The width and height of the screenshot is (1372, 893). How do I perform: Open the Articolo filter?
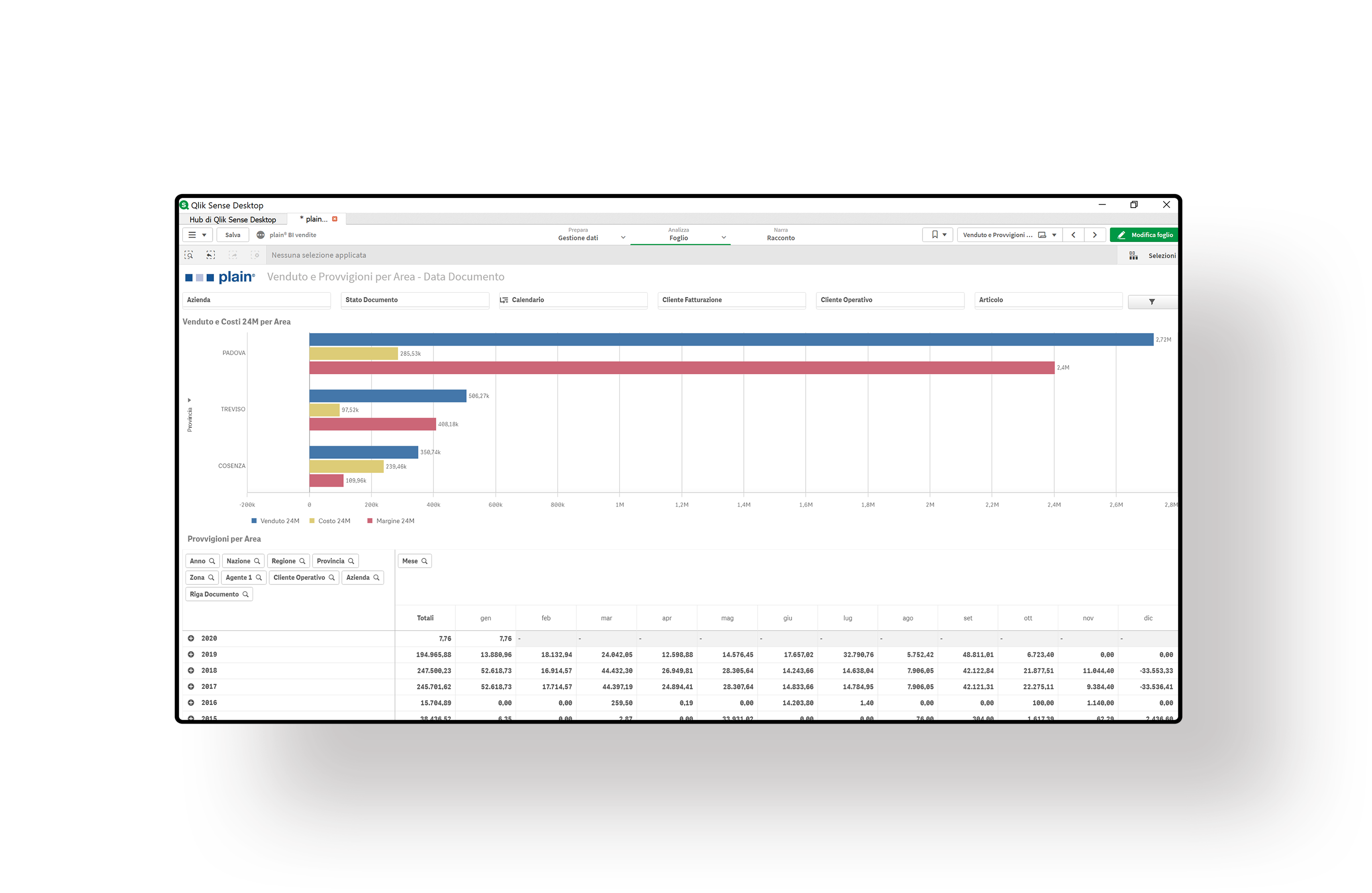(1048, 300)
